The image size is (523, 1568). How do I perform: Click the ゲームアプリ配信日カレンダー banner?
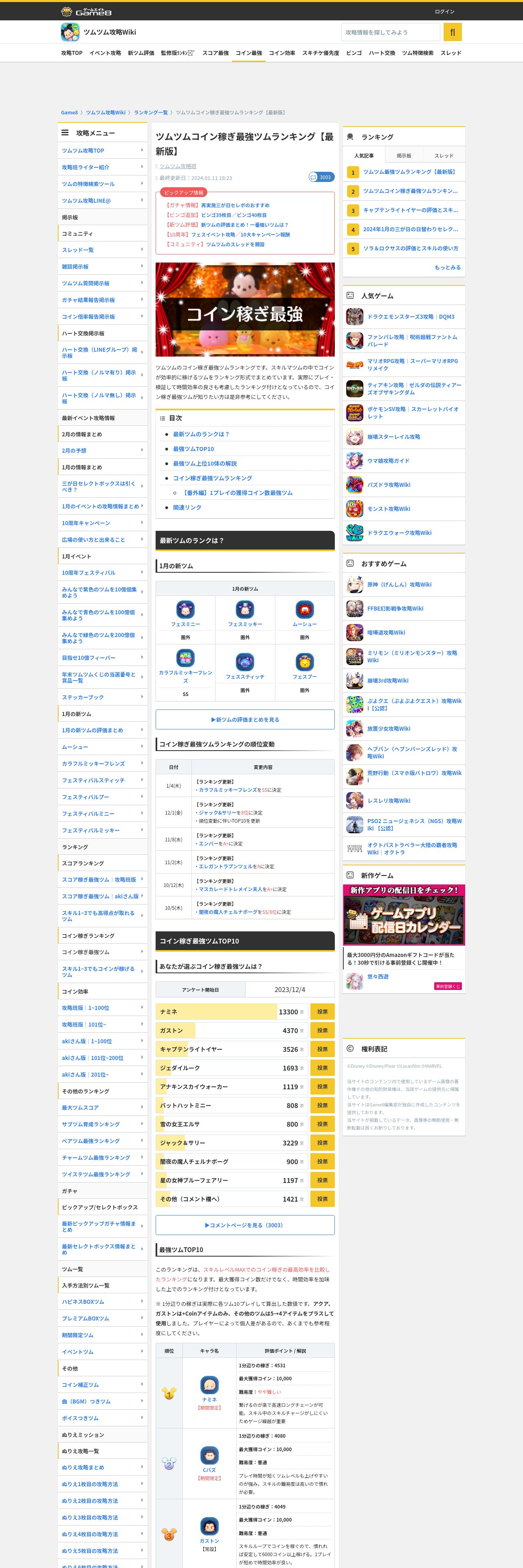click(404, 914)
